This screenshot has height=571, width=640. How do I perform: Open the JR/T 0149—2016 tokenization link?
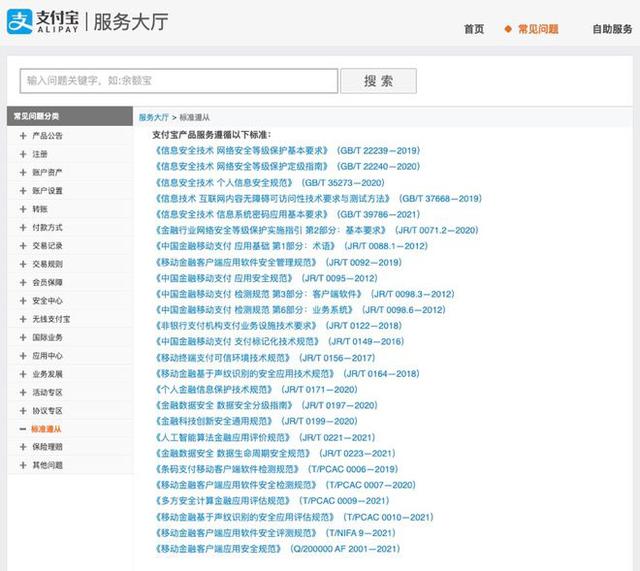[279, 342]
